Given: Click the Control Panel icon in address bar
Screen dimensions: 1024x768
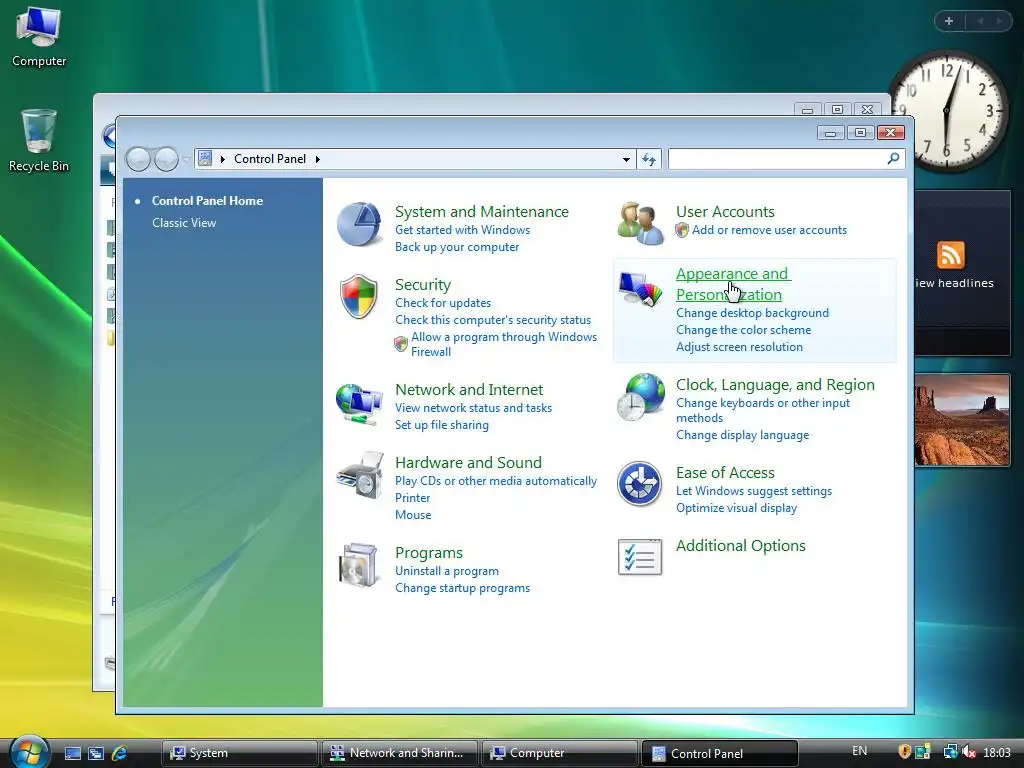Looking at the screenshot, I should pyautogui.click(x=205, y=159).
